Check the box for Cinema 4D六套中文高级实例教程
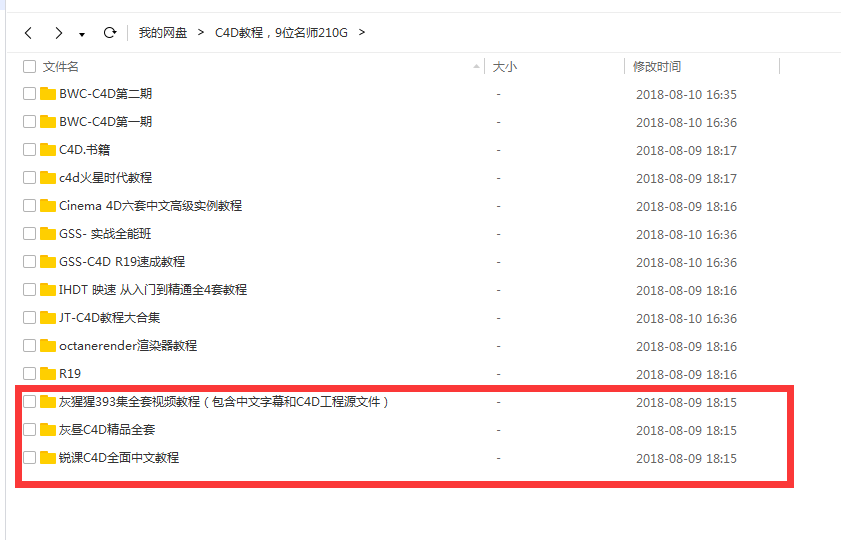Image resolution: width=841 pixels, height=540 pixels. [x=29, y=205]
